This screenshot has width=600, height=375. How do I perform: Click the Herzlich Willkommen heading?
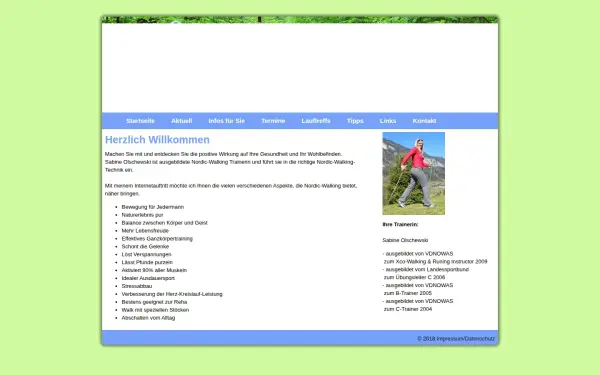157,140
